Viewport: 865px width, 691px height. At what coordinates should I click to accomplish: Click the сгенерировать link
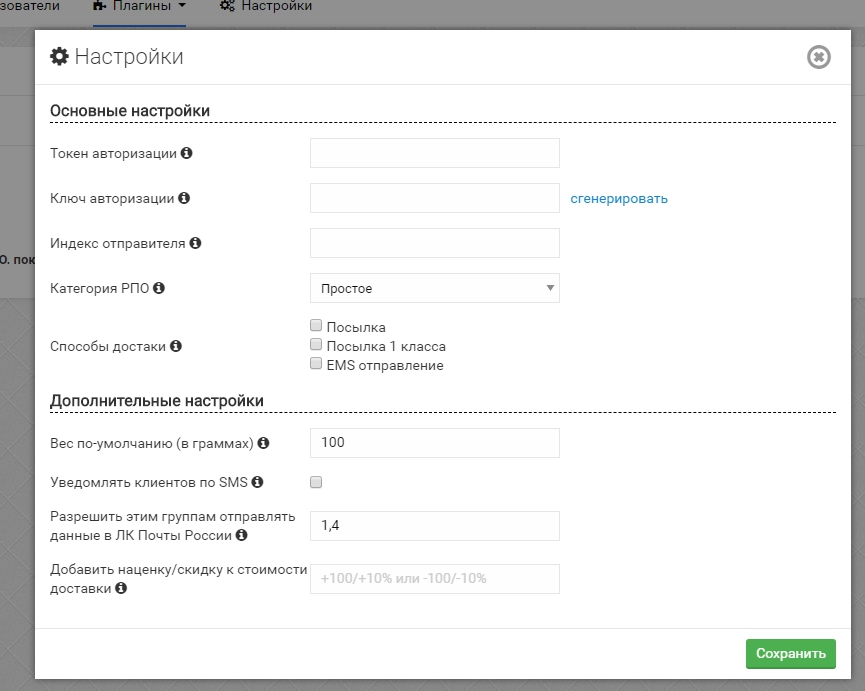[x=619, y=198]
